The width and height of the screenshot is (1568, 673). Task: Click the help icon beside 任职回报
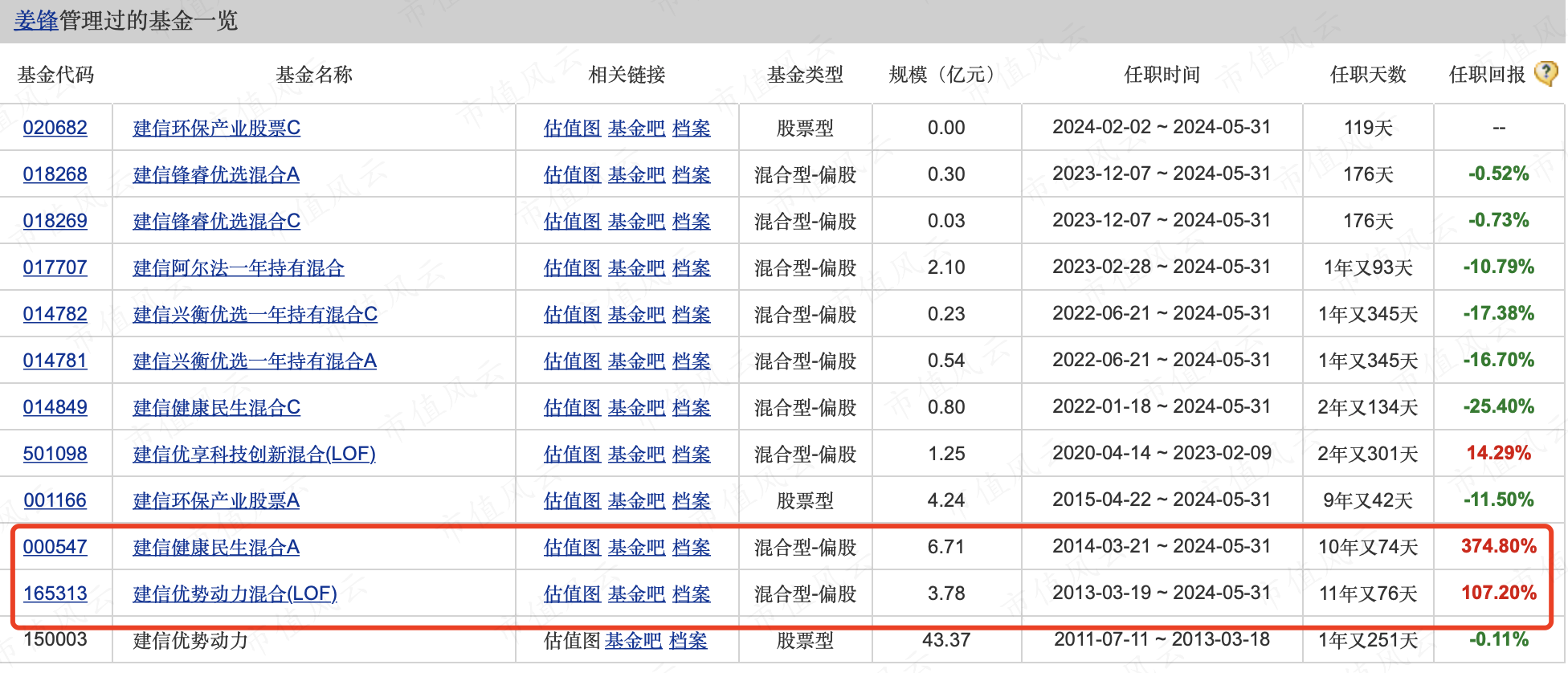(1546, 73)
